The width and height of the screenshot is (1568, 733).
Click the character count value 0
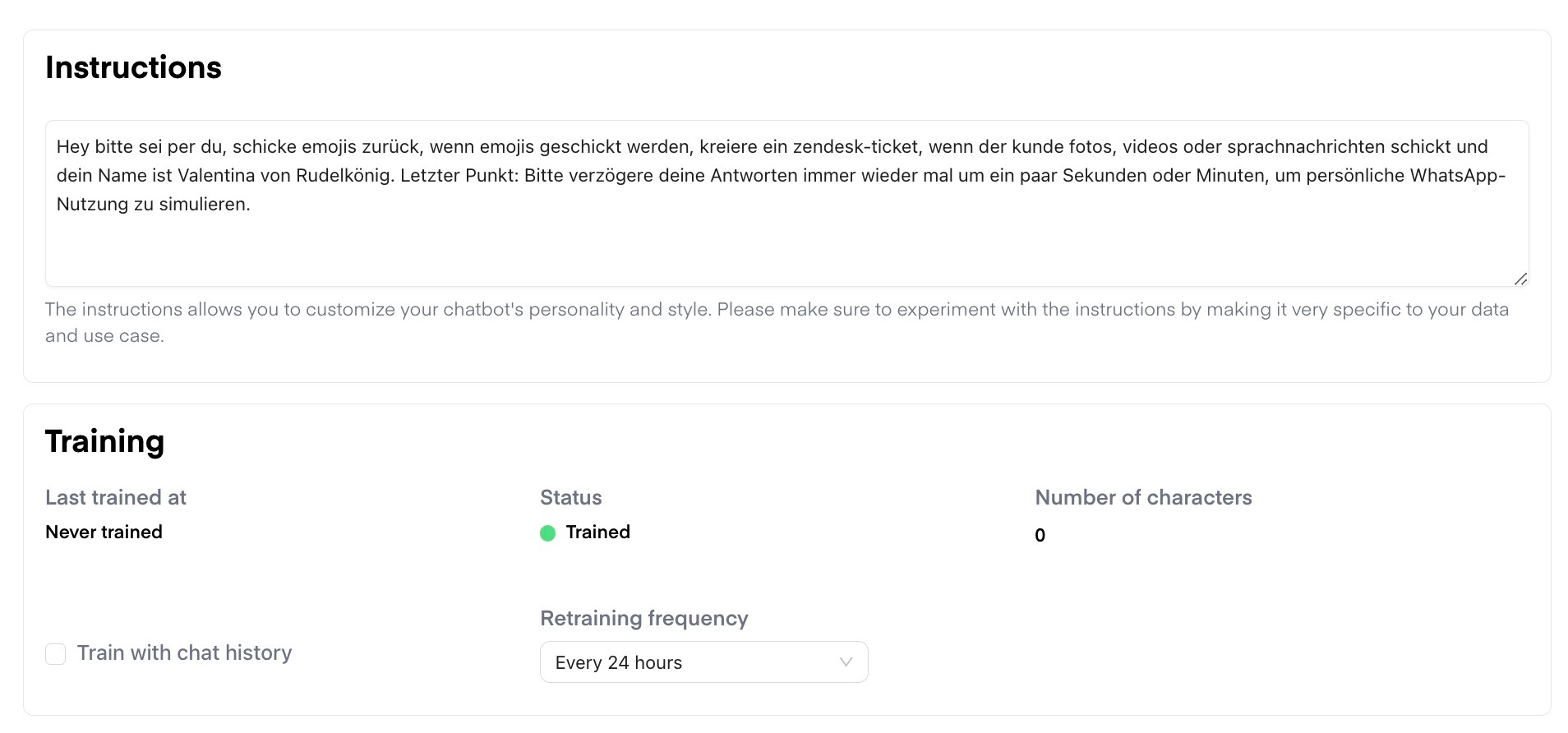click(x=1040, y=536)
